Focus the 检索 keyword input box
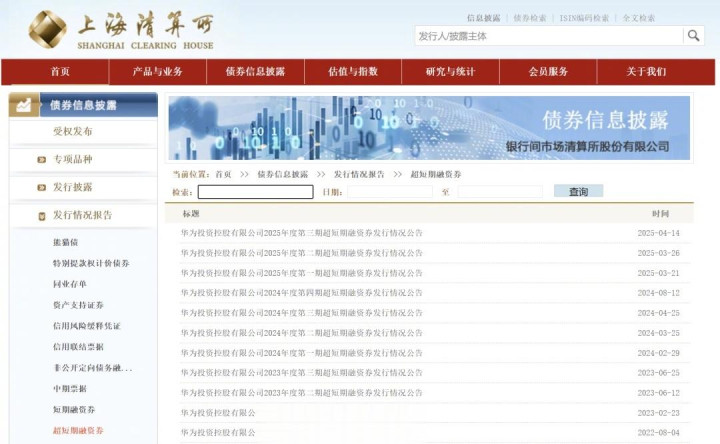The height and width of the screenshot is (444, 720). coord(256,192)
